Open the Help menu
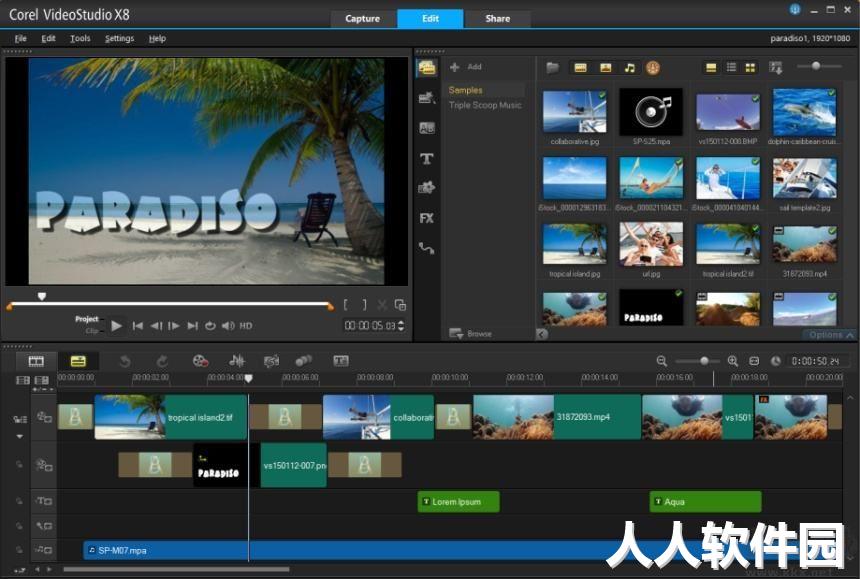 [x=157, y=38]
